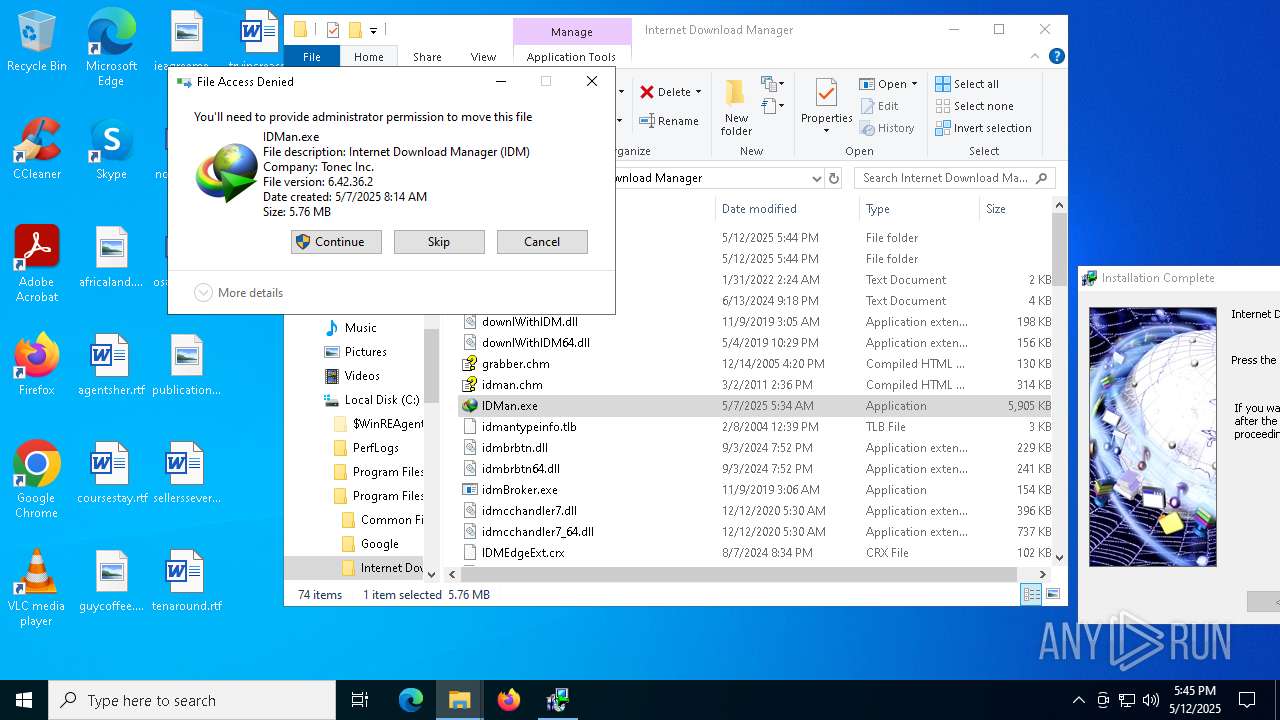This screenshot has width=1280, height=720.
Task: Click the Windows Start button
Action: pos(24,700)
